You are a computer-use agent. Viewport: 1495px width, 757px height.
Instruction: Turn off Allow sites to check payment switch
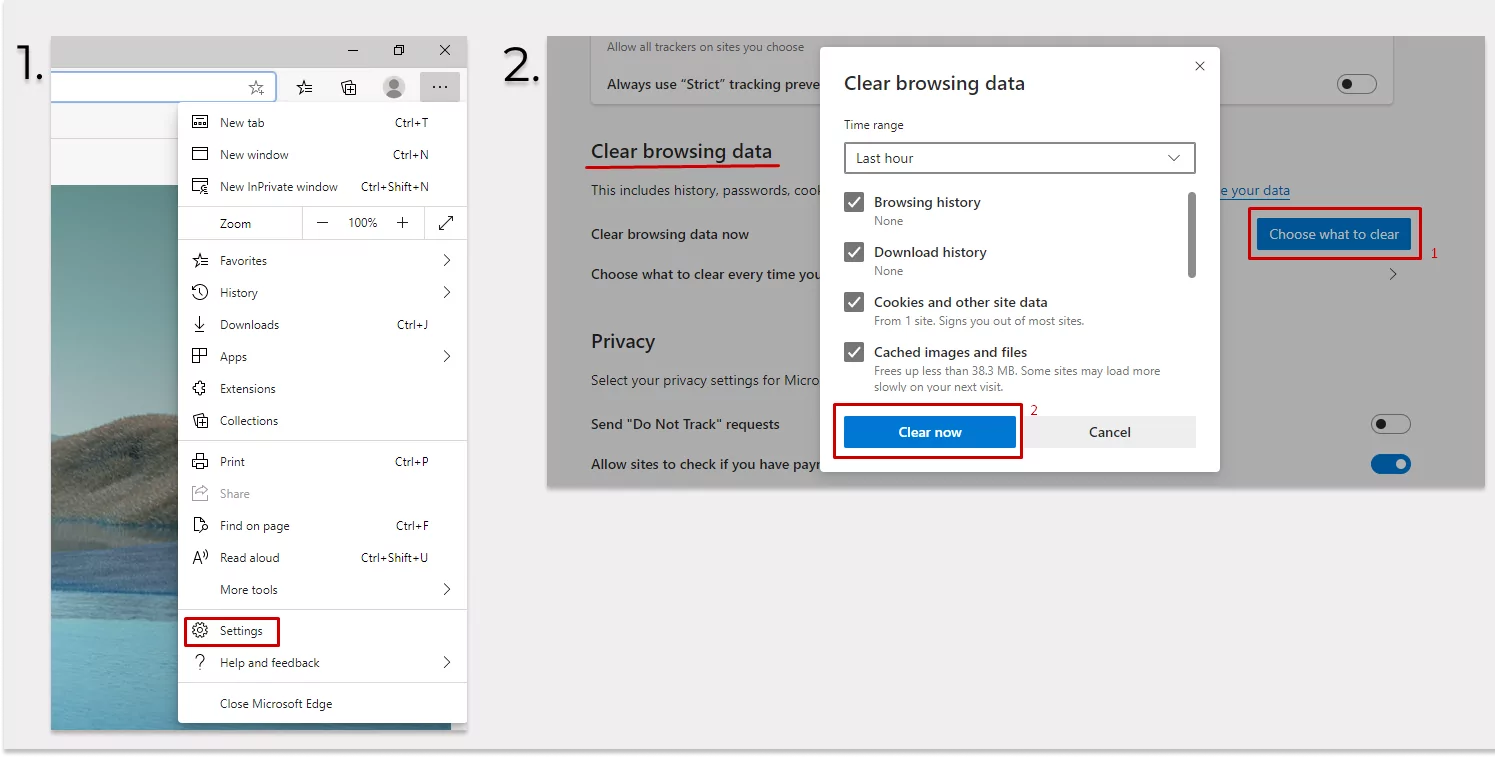point(1391,464)
